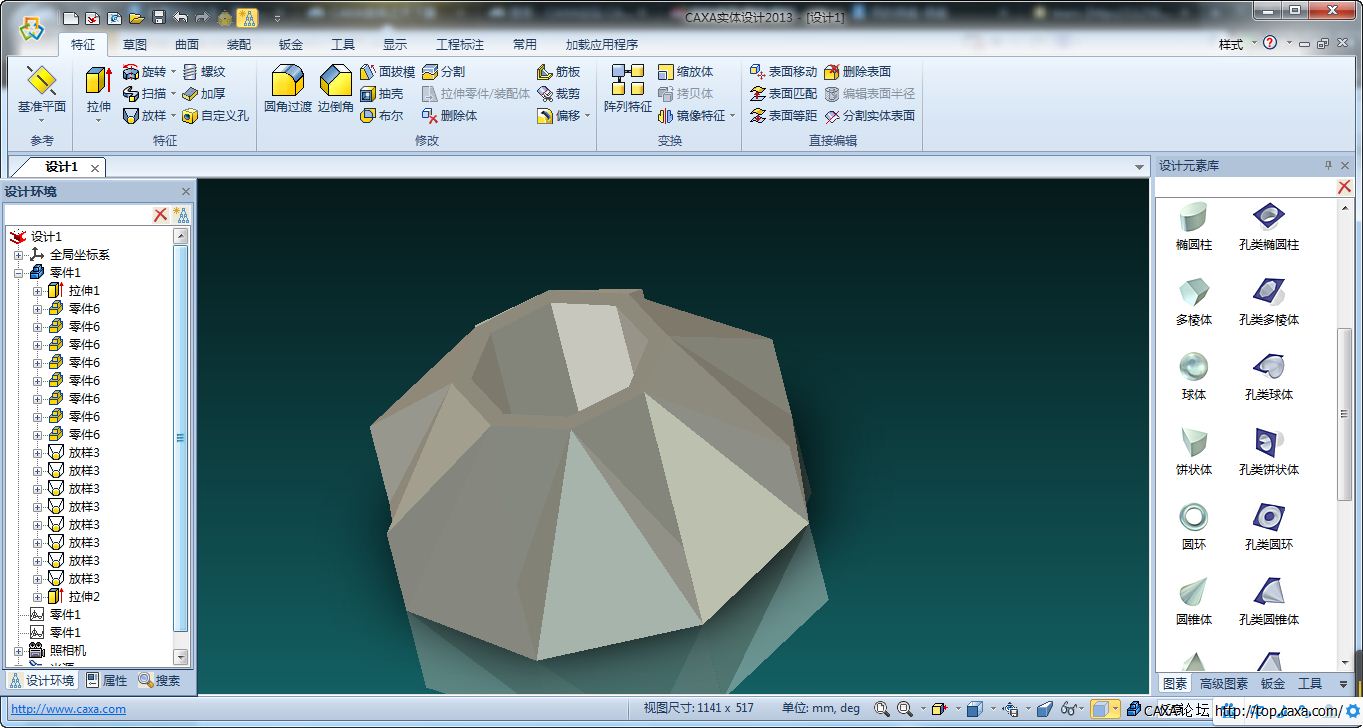Viewport: 1363px width, 728px height.
Task: Switch to the 曲面 ribbon tab
Action: (187, 45)
